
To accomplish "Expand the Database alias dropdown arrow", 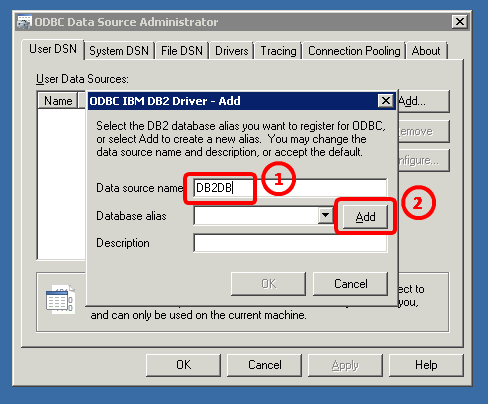I will (x=325, y=215).
